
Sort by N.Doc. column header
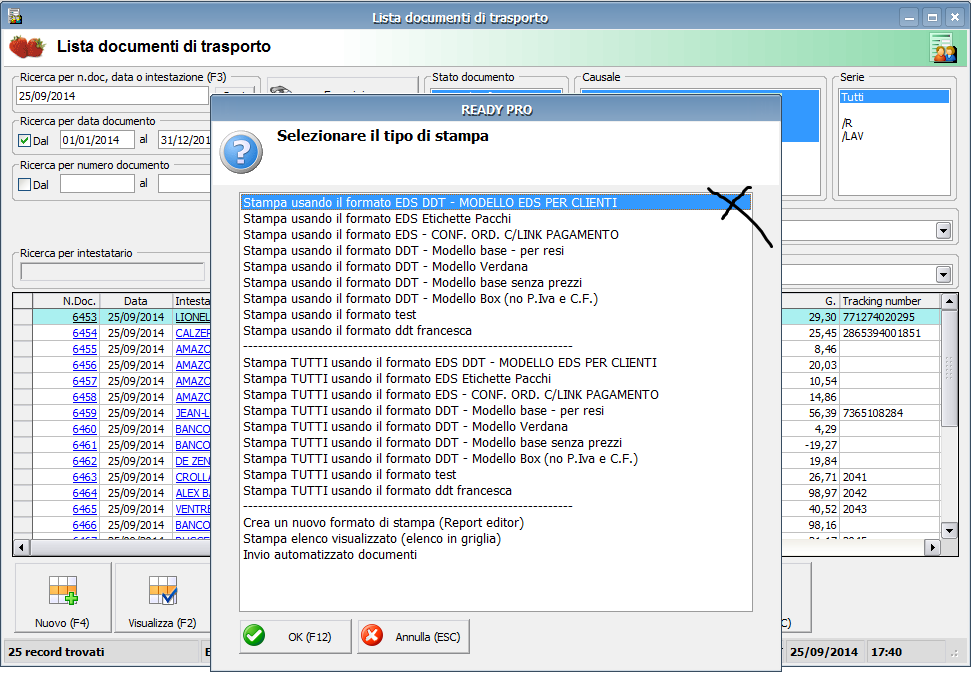point(66,301)
